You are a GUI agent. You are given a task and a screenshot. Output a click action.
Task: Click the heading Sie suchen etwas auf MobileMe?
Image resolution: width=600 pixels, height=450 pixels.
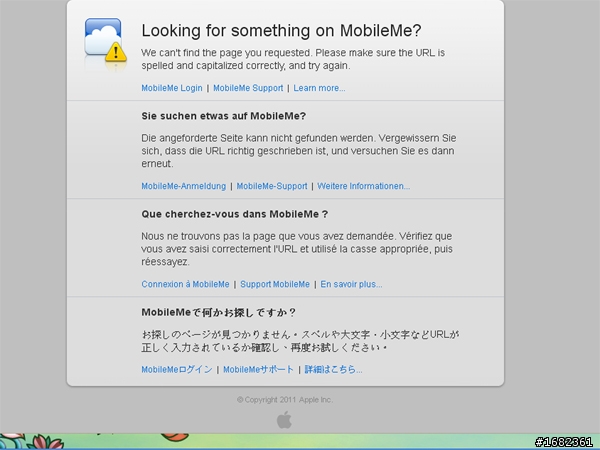tap(223, 116)
